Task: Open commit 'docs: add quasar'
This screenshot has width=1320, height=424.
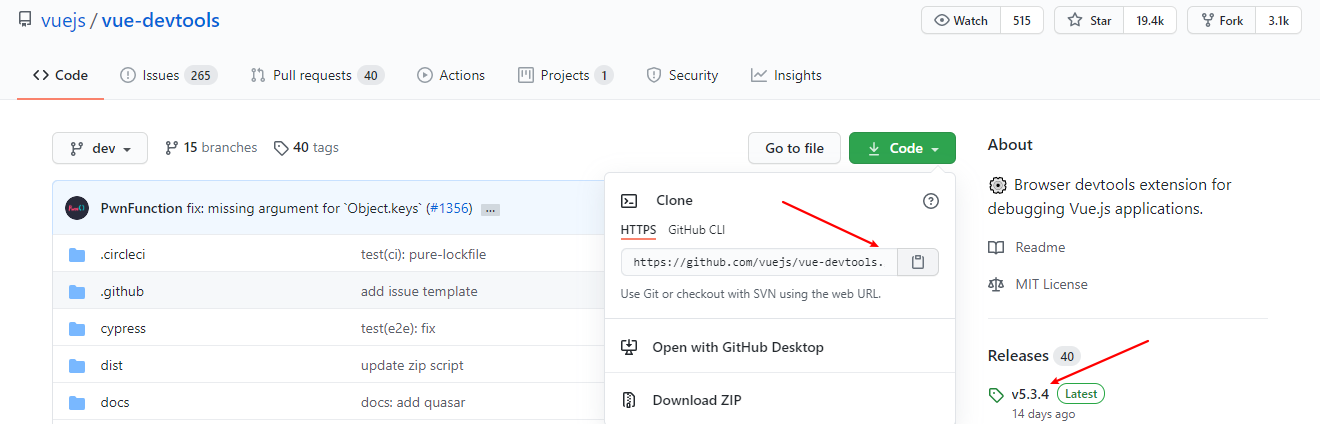Action: (413, 403)
